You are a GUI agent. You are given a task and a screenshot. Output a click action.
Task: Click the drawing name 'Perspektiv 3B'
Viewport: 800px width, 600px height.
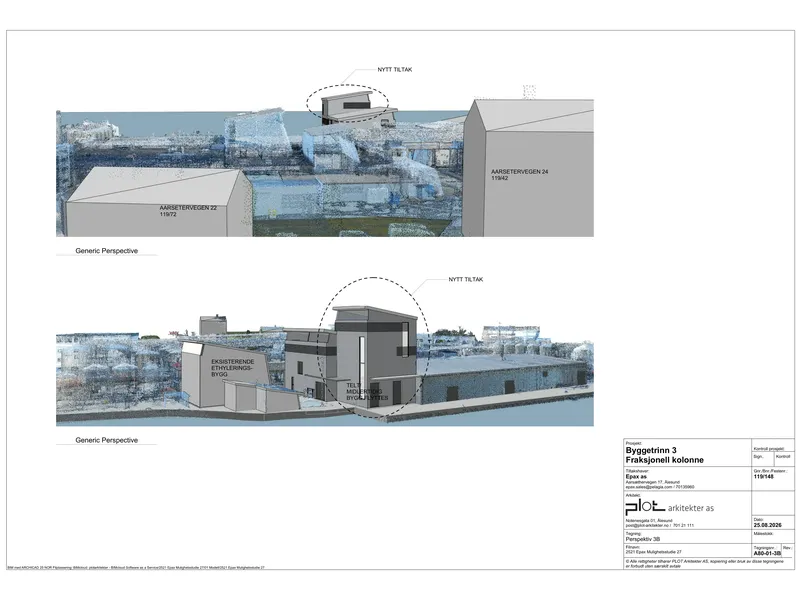(643, 539)
